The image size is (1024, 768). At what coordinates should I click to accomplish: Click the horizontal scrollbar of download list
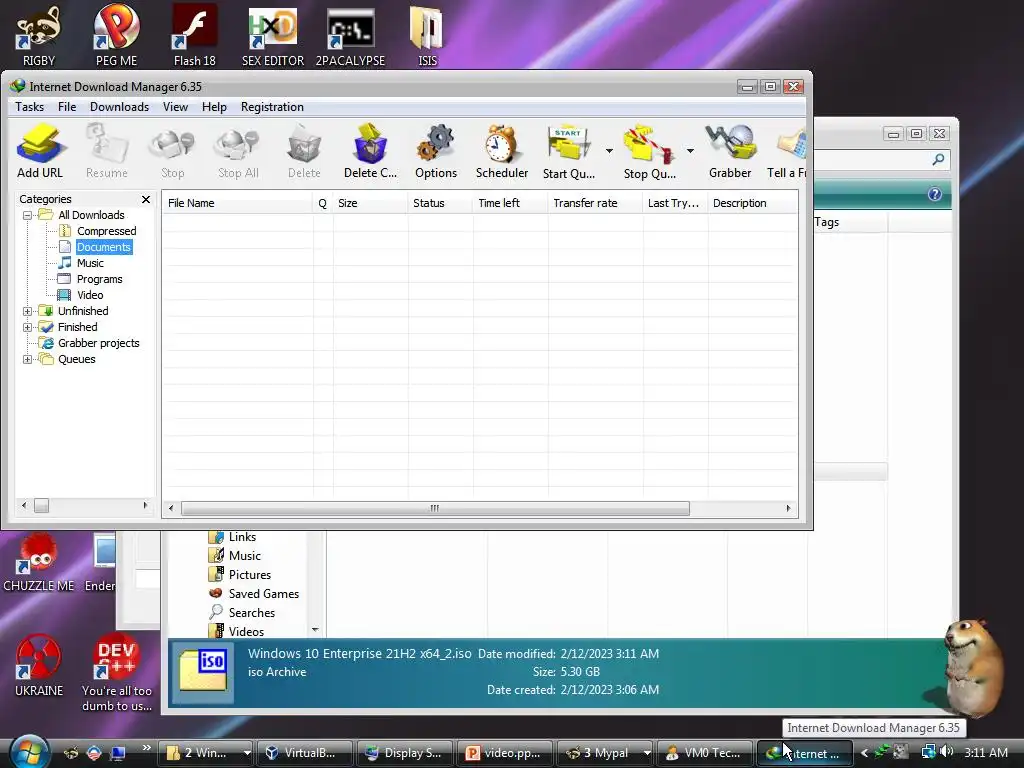click(x=435, y=508)
